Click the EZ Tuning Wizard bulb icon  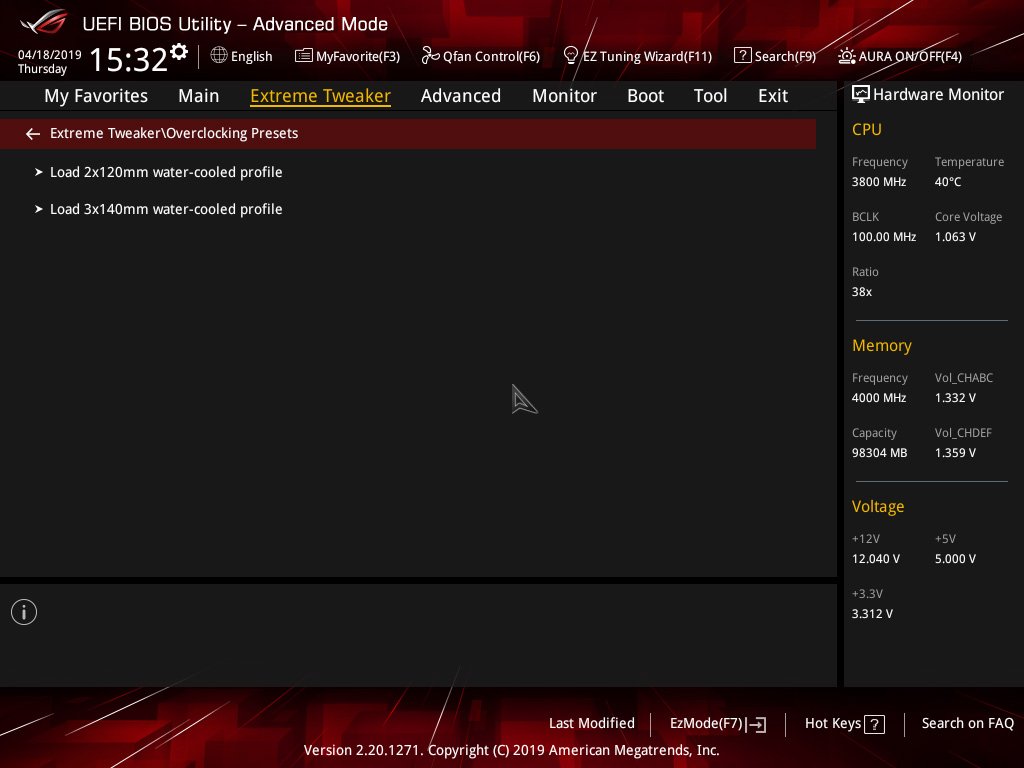click(571, 56)
